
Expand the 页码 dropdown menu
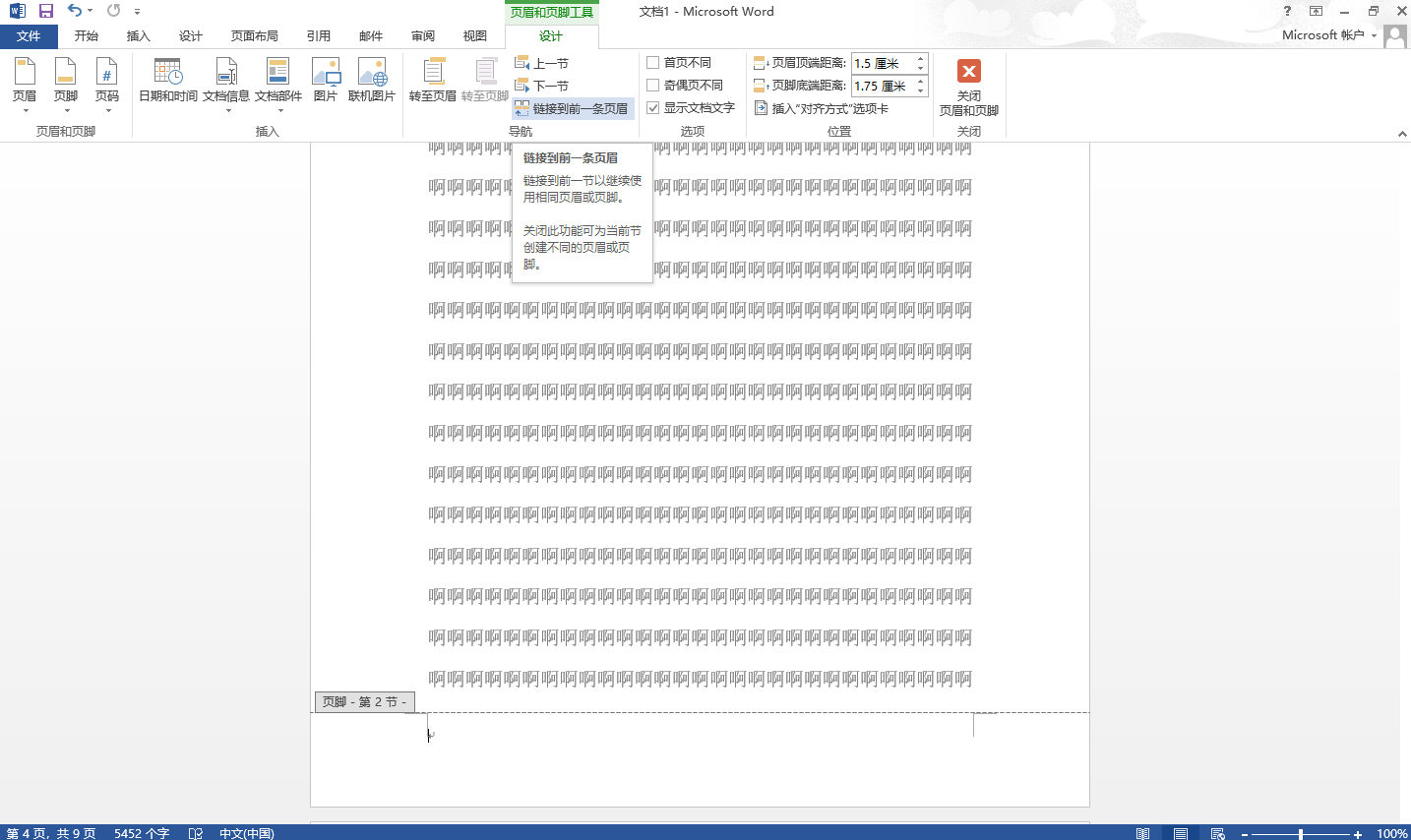(x=107, y=85)
